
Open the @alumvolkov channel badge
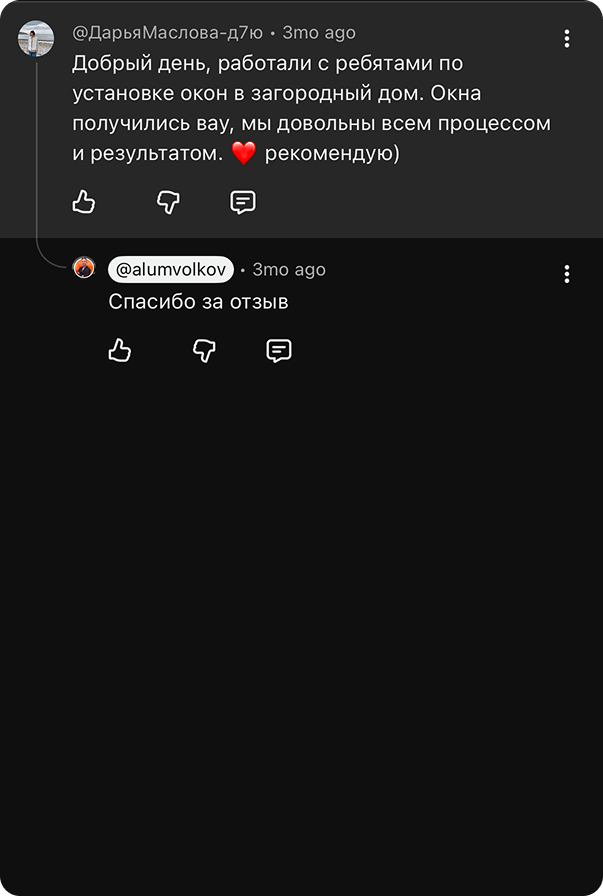point(171,270)
